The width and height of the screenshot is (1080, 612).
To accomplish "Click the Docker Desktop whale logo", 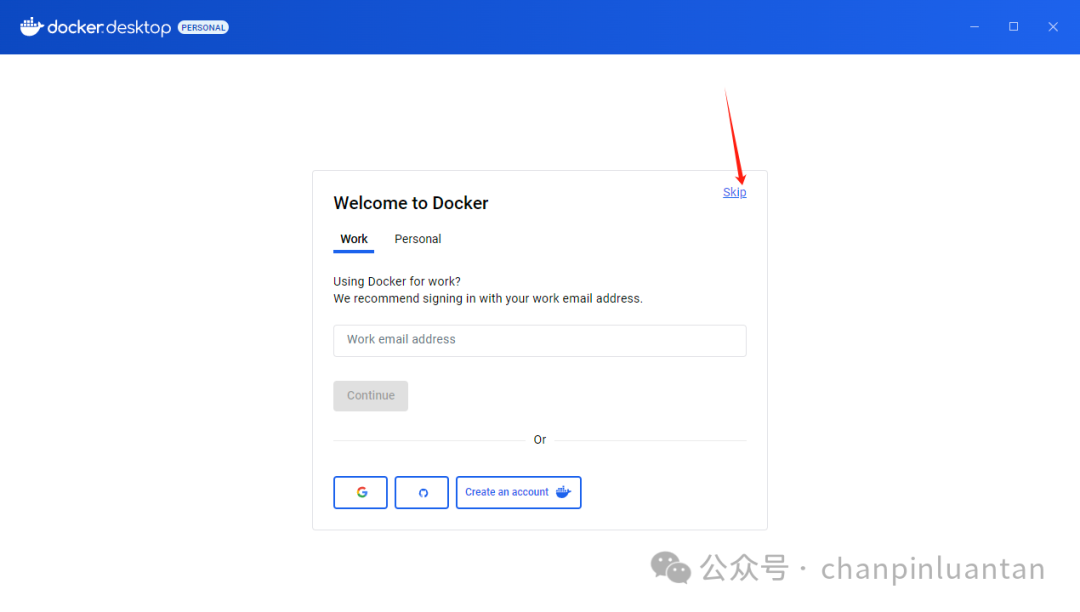I will (x=32, y=27).
